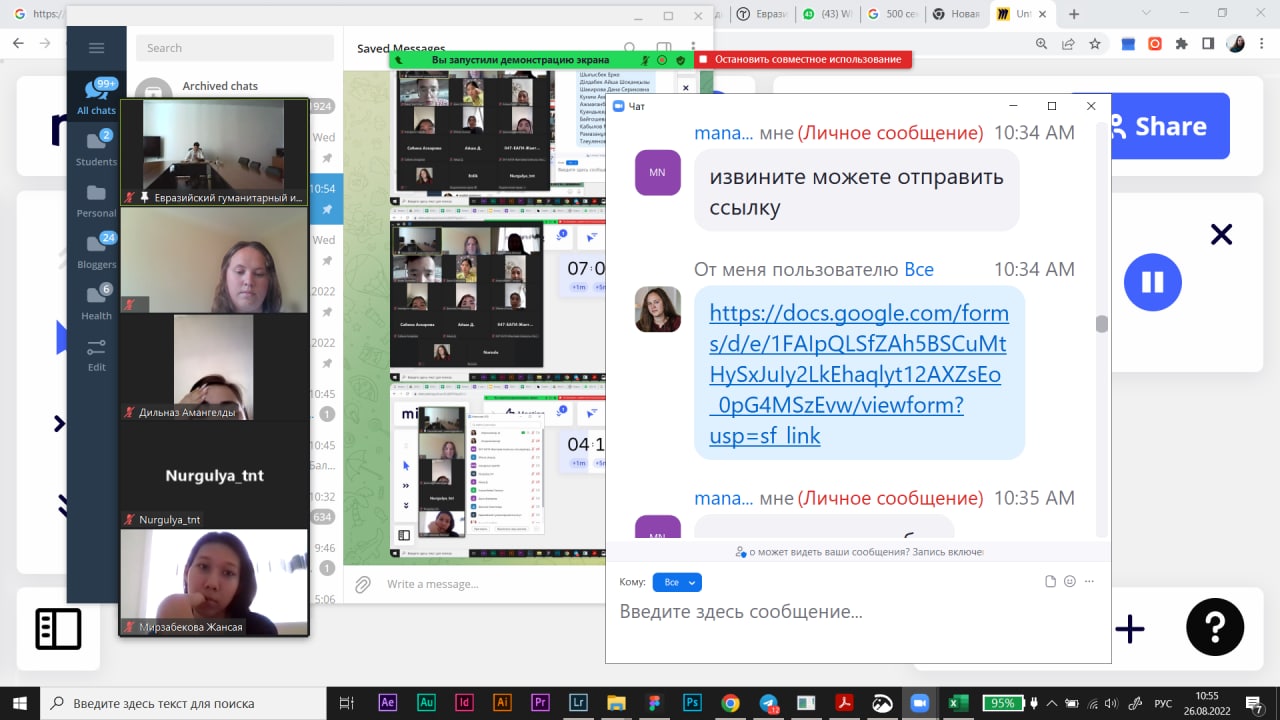Bookmark this page with the star icon
The height and width of the screenshot is (720, 1280).
(x=1095, y=44)
